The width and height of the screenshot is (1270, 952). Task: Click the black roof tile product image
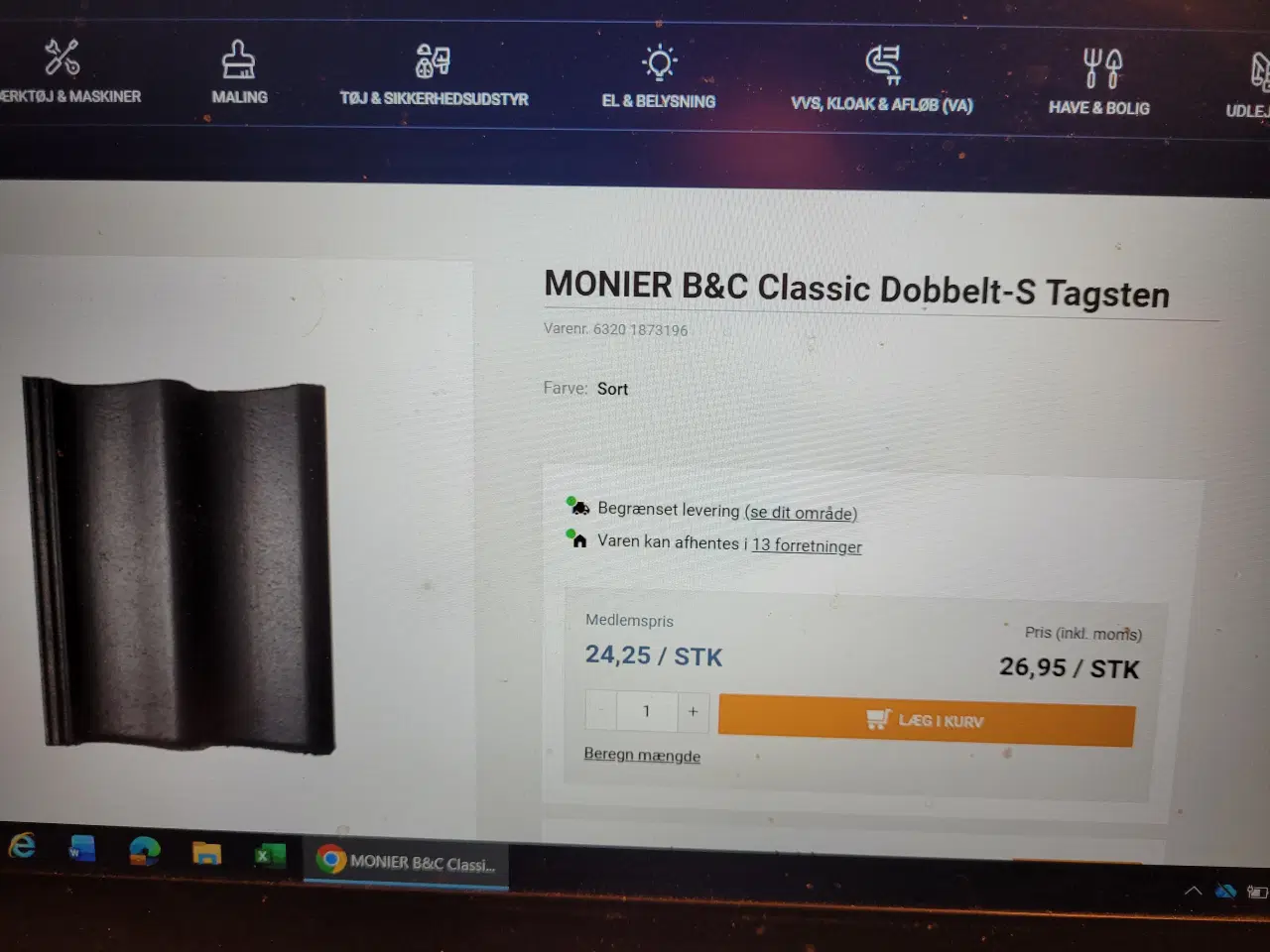pos(179,563)
